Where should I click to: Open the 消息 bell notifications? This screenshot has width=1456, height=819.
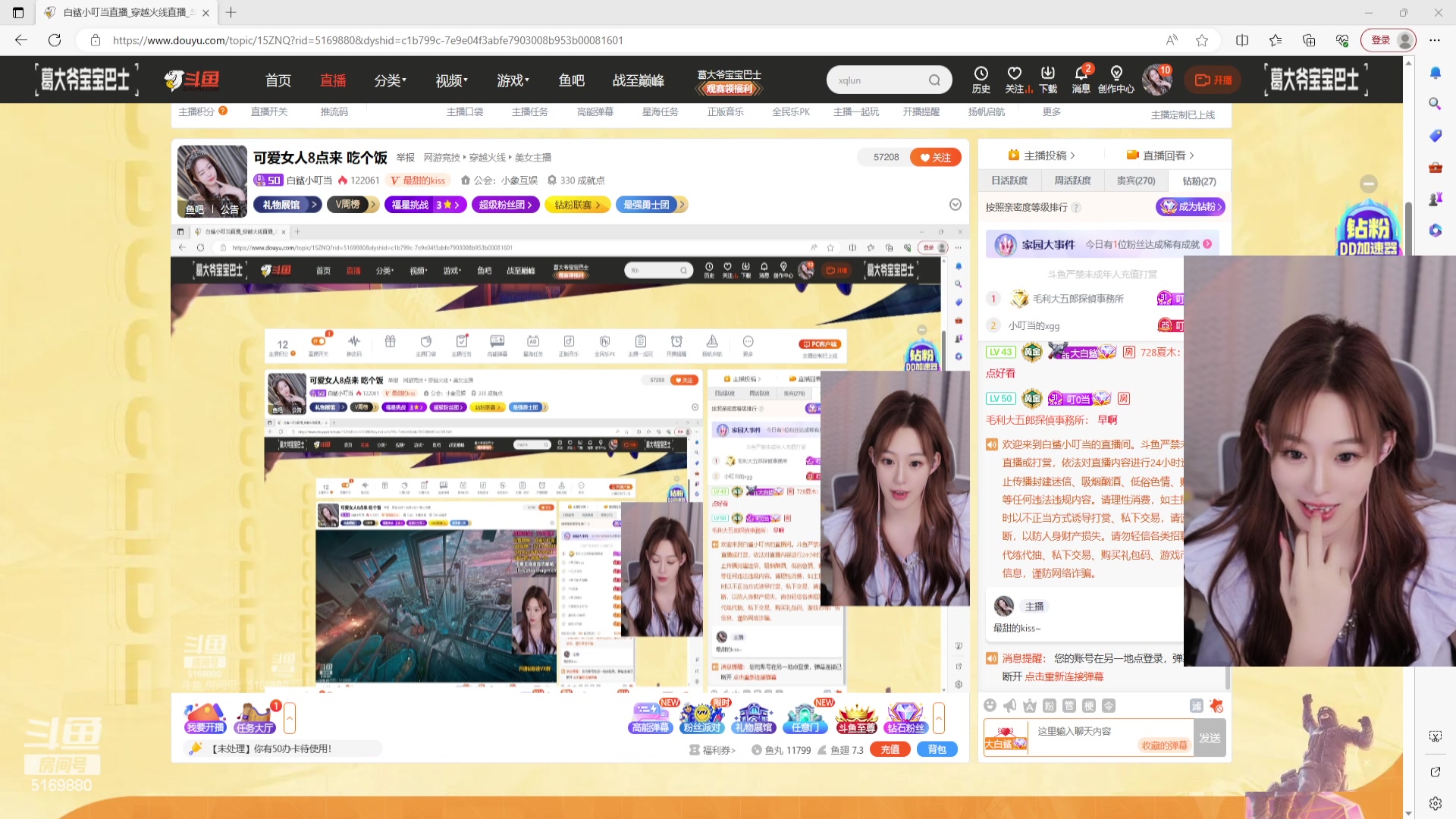point(1081,79)
